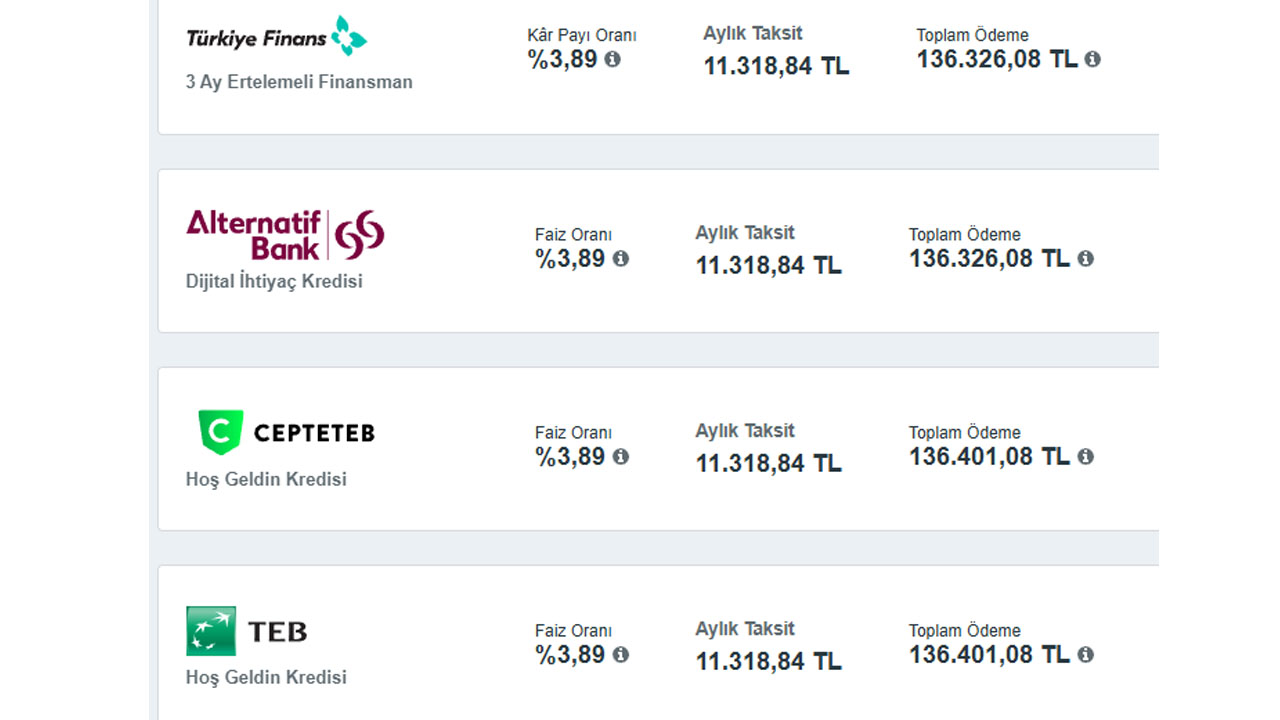
Task: Show info for CEPTETEB 136.401,08 TL total
Action: pyautogui.click(x=1085, y=457)
